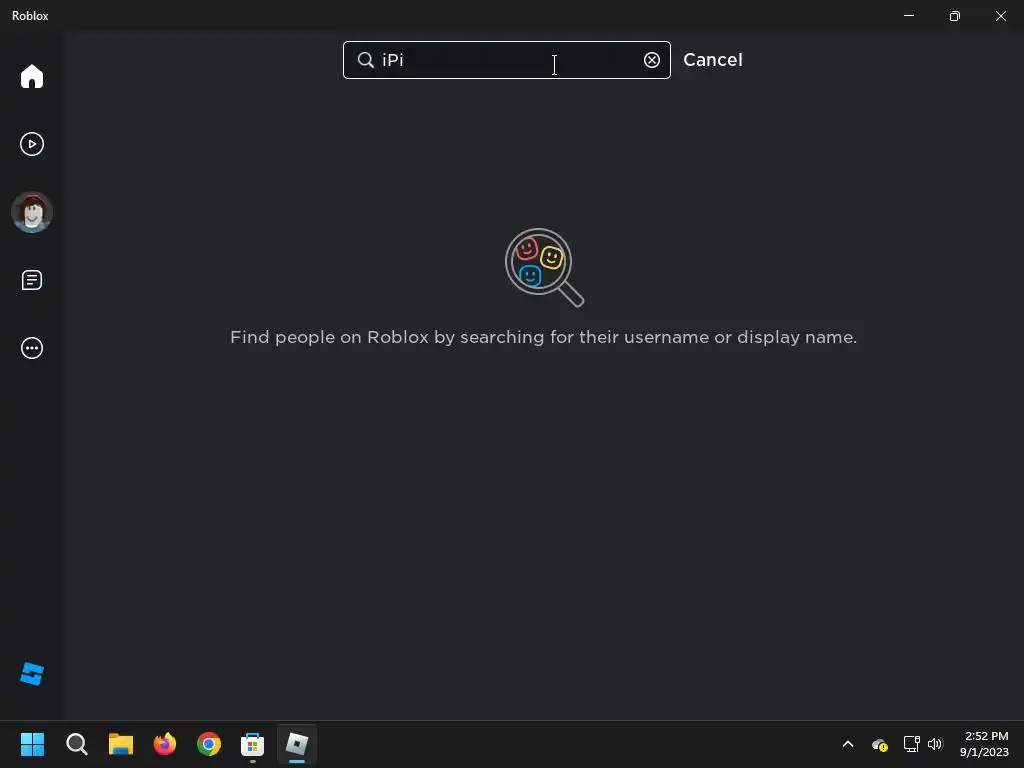Image resolution: width=1024 pixels, height=768 pixels.
Task: Click the 'Find people on Roblox' hint text
Action: pyautogui.click(x=543, y=337)
